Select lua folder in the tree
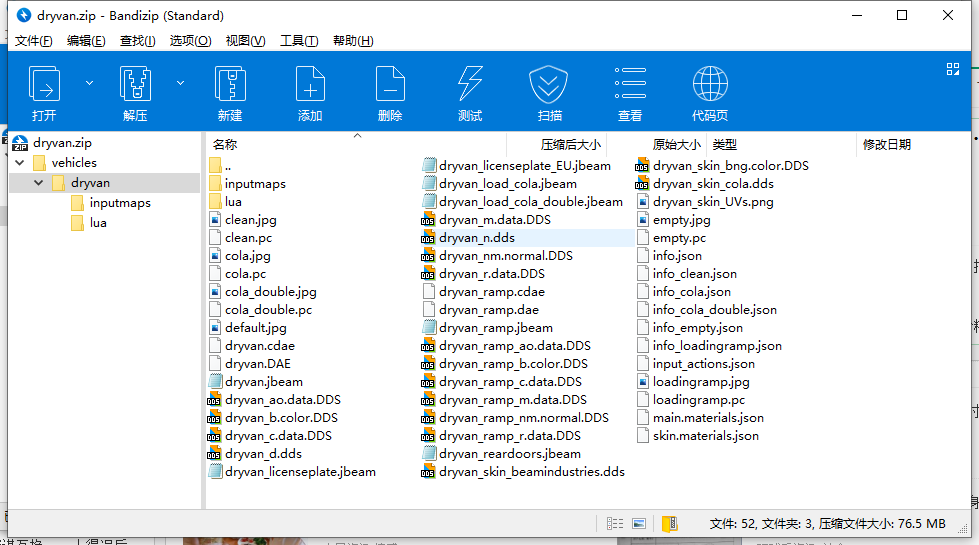Image resolution: width=979 pixels, height=545 pixels. tap(98, 223)
